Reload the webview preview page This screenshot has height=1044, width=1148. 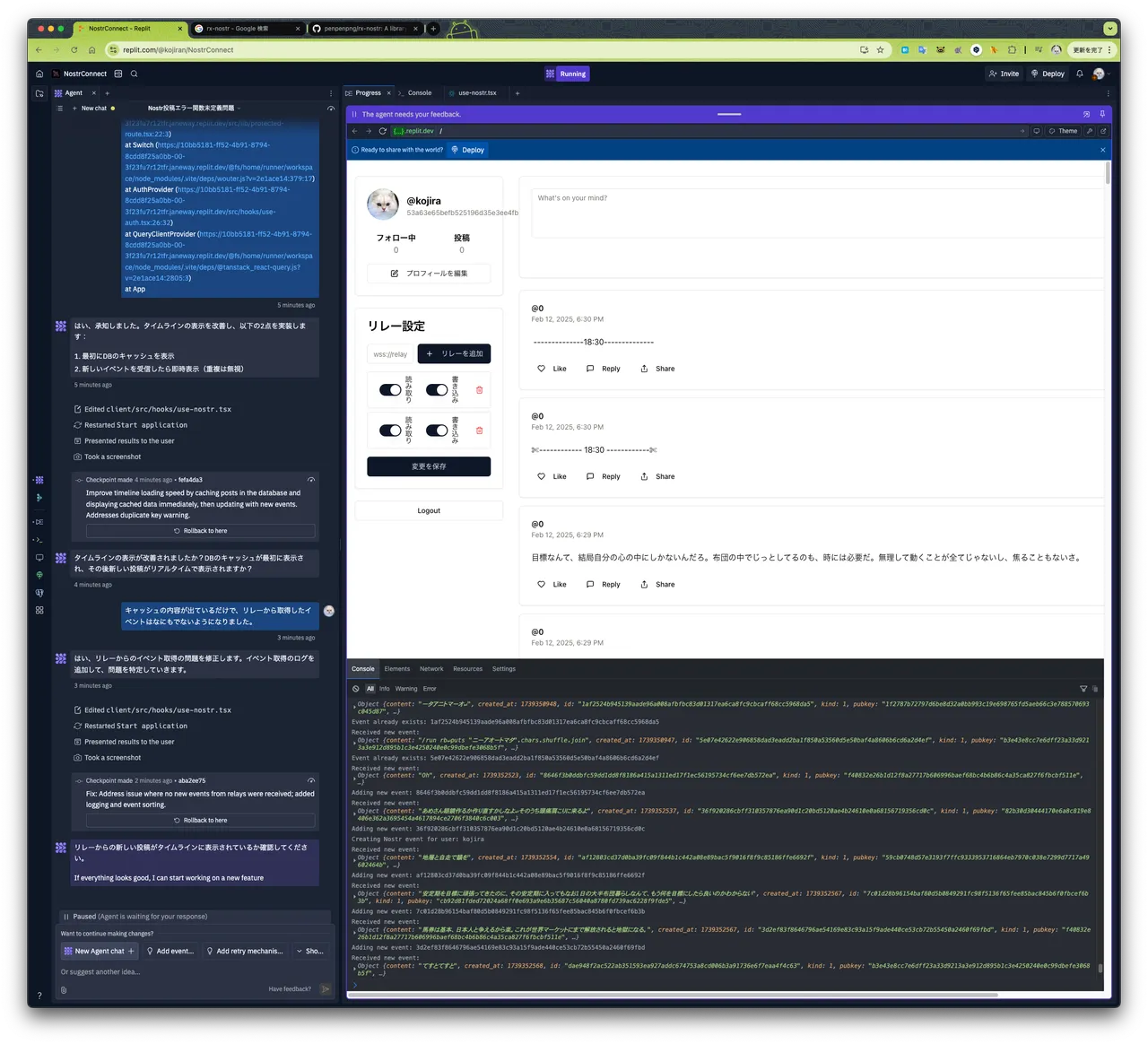[x=382, y=131]
